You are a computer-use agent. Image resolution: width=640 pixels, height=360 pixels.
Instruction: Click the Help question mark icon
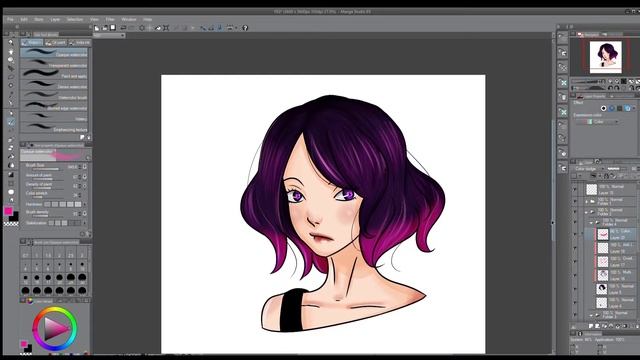[x=245, y=28]
